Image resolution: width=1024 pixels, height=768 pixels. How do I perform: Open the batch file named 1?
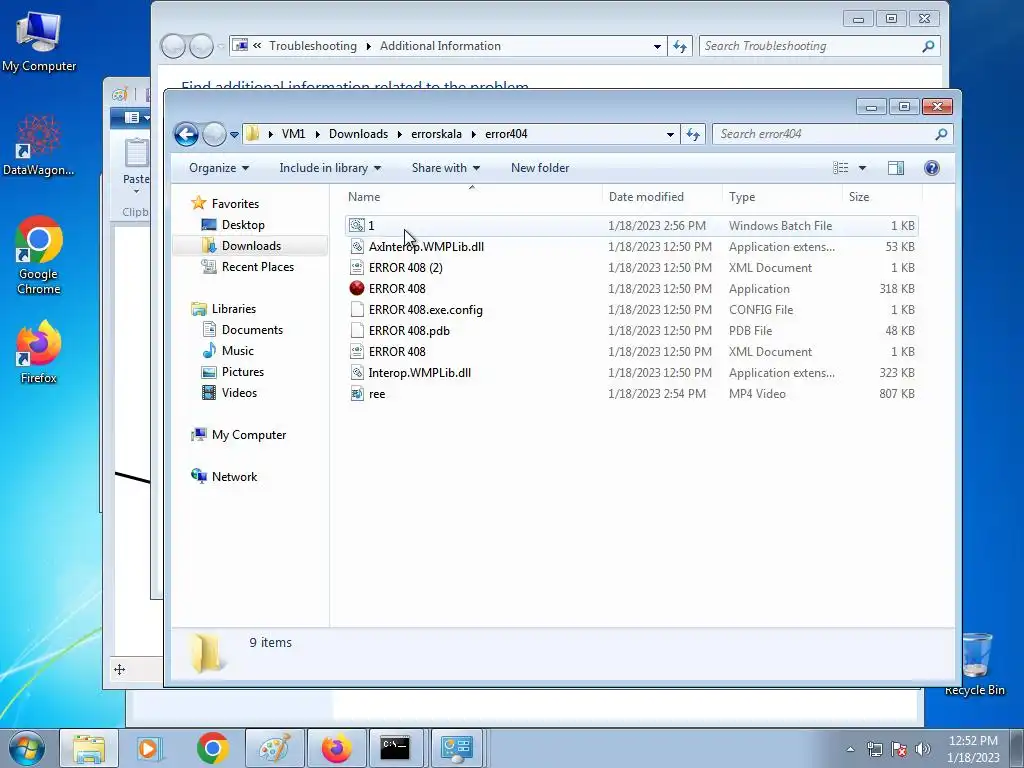(x=631, y=225)
